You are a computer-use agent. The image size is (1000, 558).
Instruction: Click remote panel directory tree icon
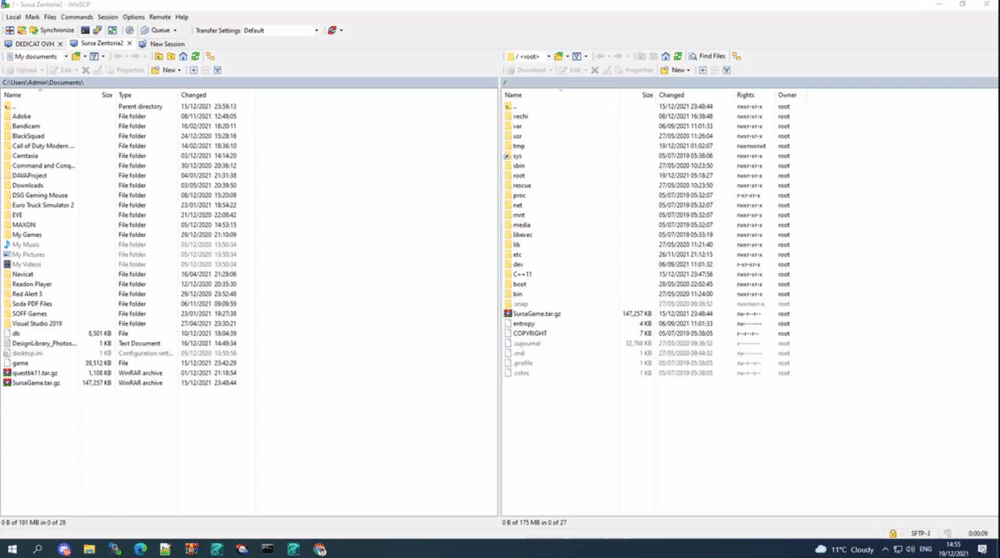(737, 57)
